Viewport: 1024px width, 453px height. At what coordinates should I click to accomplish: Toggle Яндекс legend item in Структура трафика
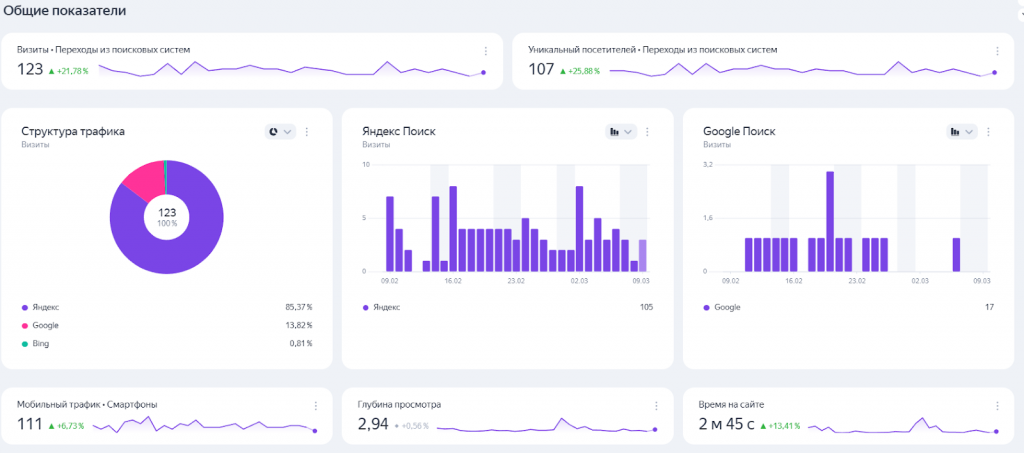pyautogui.click(x=45, y=307)
